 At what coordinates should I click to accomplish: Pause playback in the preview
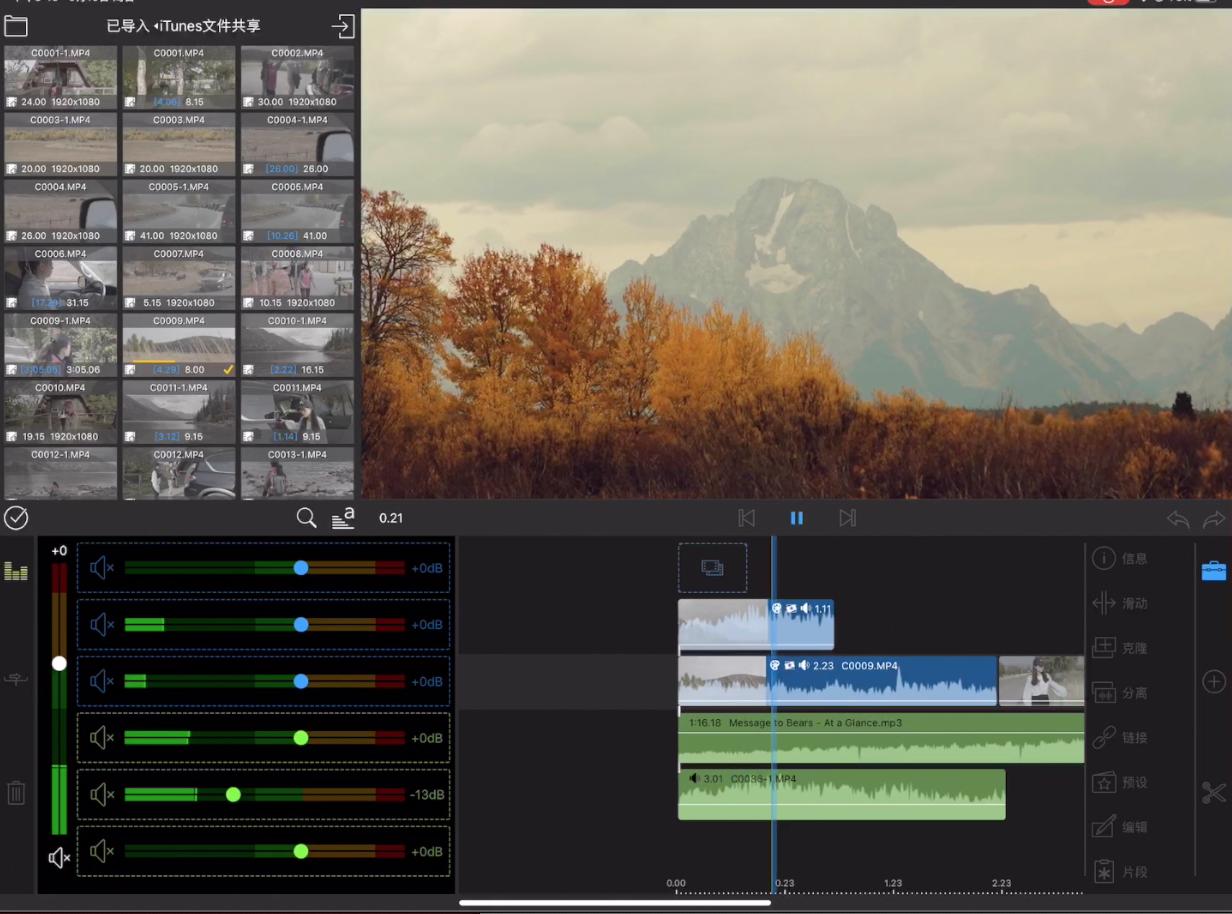coord(796,518)
